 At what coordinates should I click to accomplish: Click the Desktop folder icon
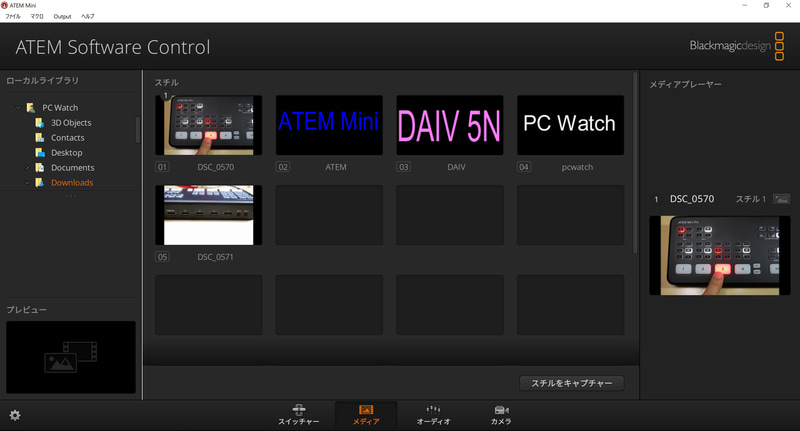tap(39, 153)
